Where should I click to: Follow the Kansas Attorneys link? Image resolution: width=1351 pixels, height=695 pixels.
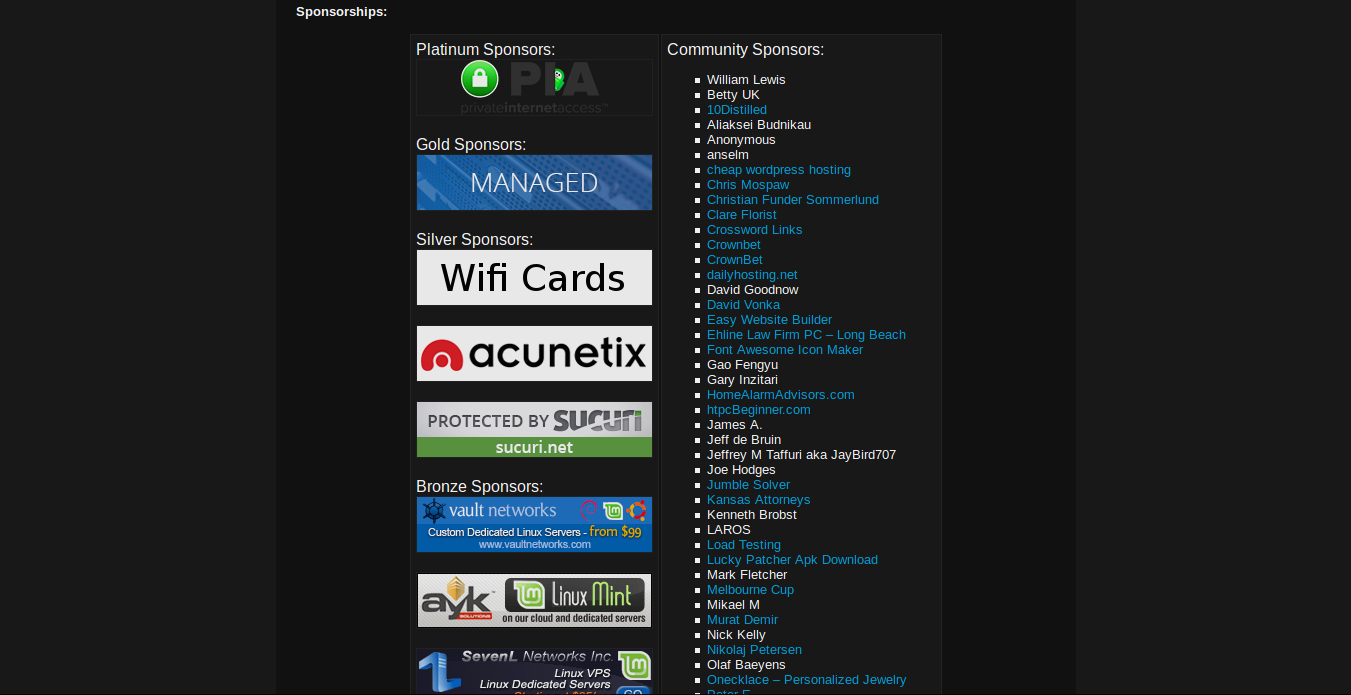(759, 500)
